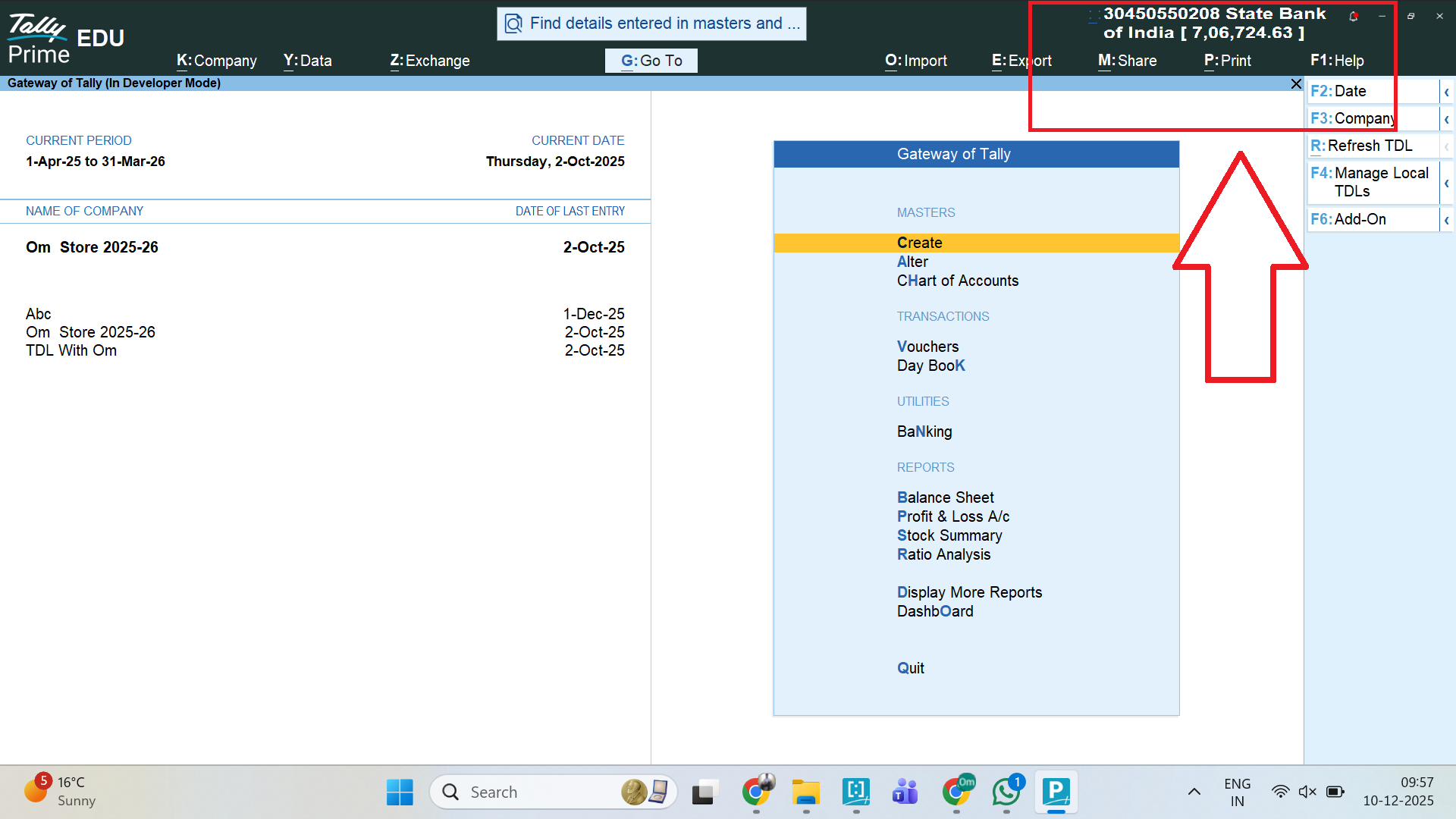This screenshot has height=819, width=1456.
Task: Click the Wi-Fi network tray icon
Action: tap(1280, 792)
